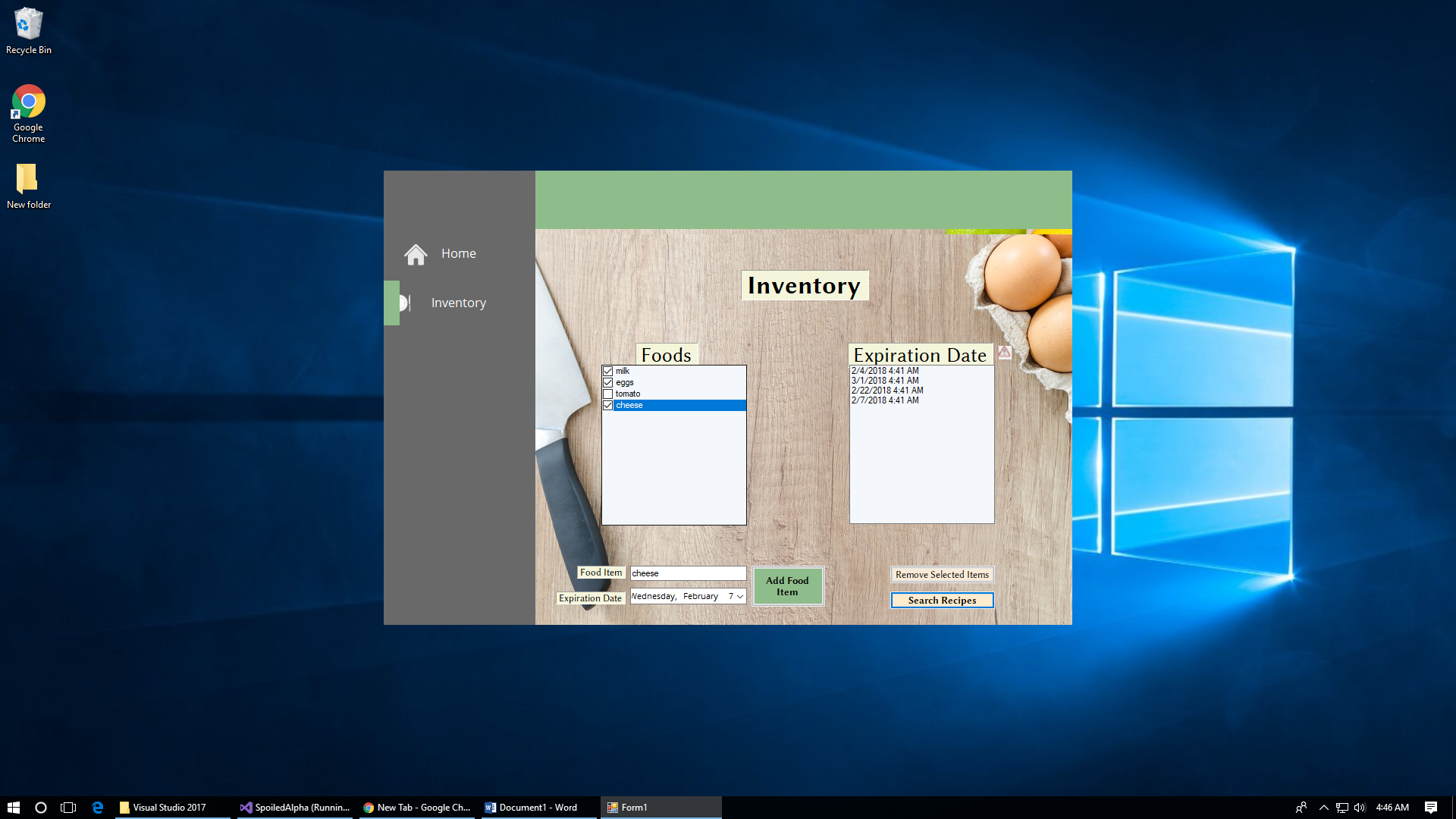Click the Home house icon
Image resolution: width=1456 pixels, height=819 pixels.
click(x=416, y=254)
